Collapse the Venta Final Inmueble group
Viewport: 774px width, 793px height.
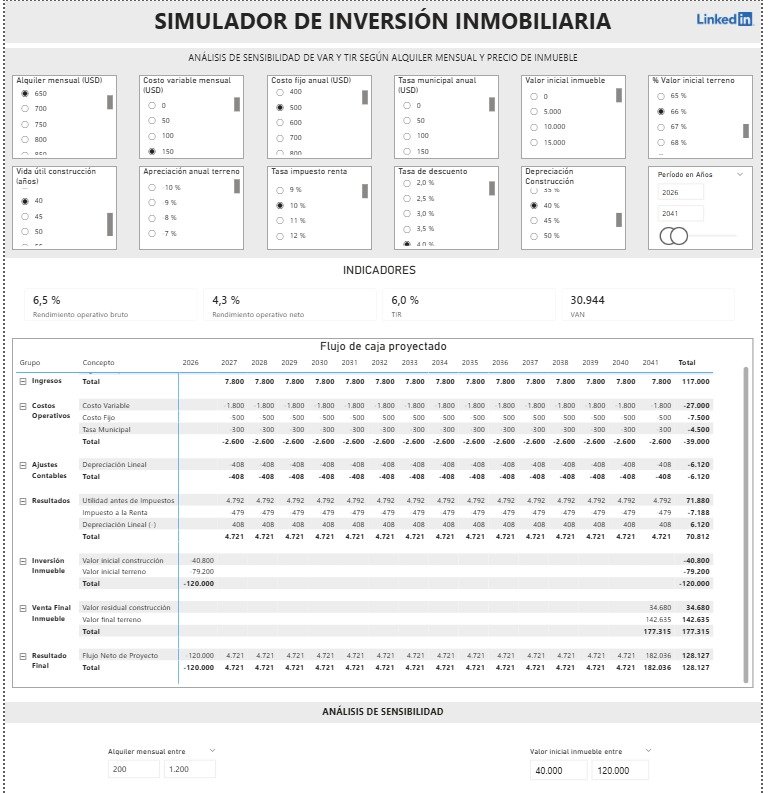click(x=23, y=608)
